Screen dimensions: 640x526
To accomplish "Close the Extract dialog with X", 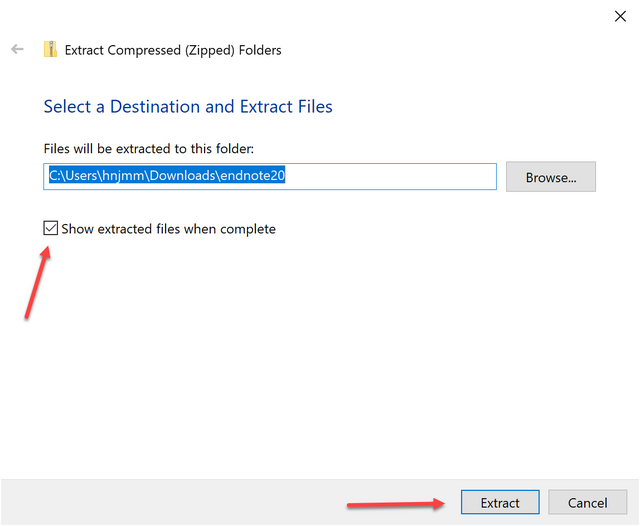I will point(620,16).
